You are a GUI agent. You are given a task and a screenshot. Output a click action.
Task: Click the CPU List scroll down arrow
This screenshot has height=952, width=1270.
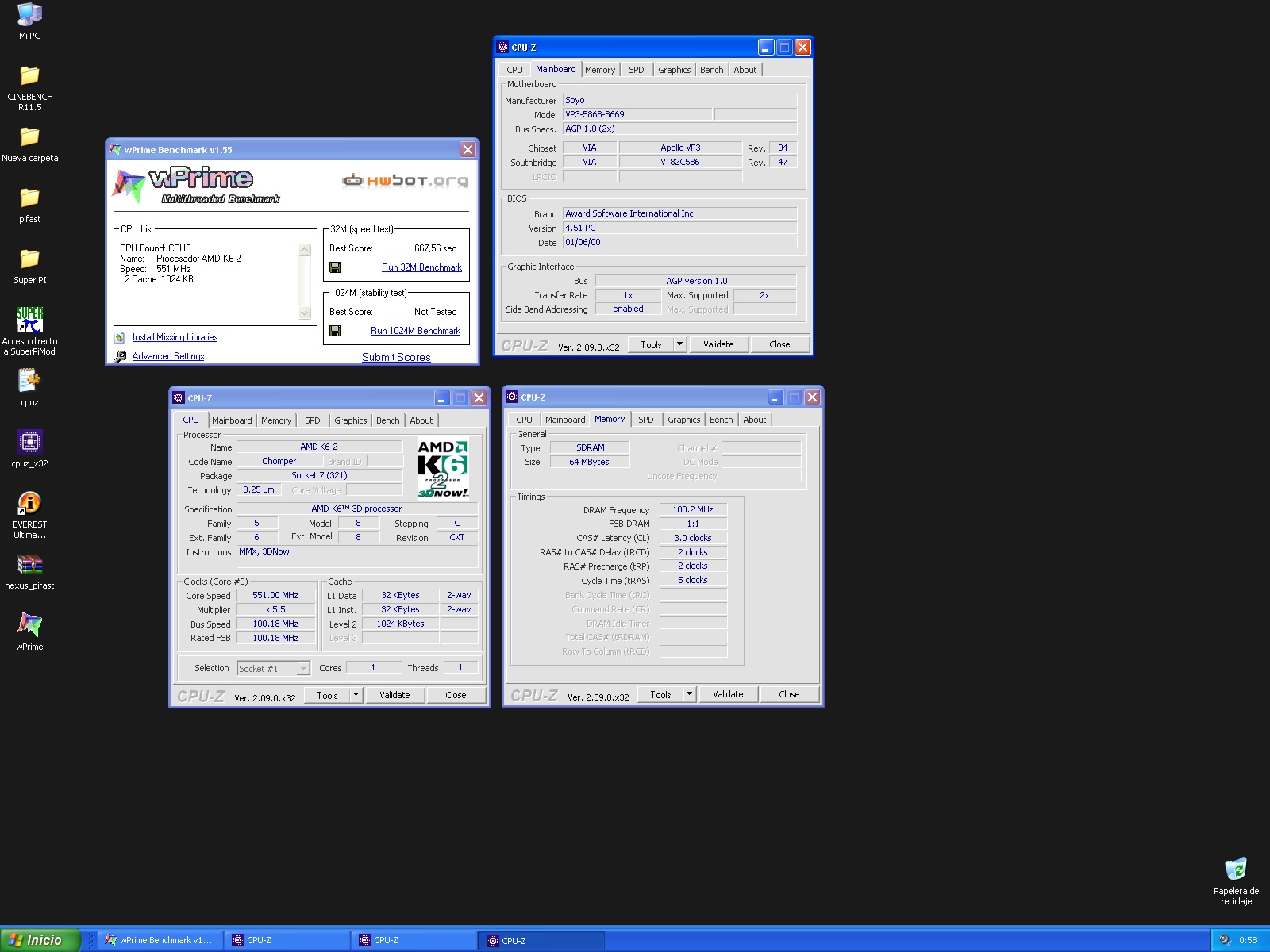[x=304, y=313]
